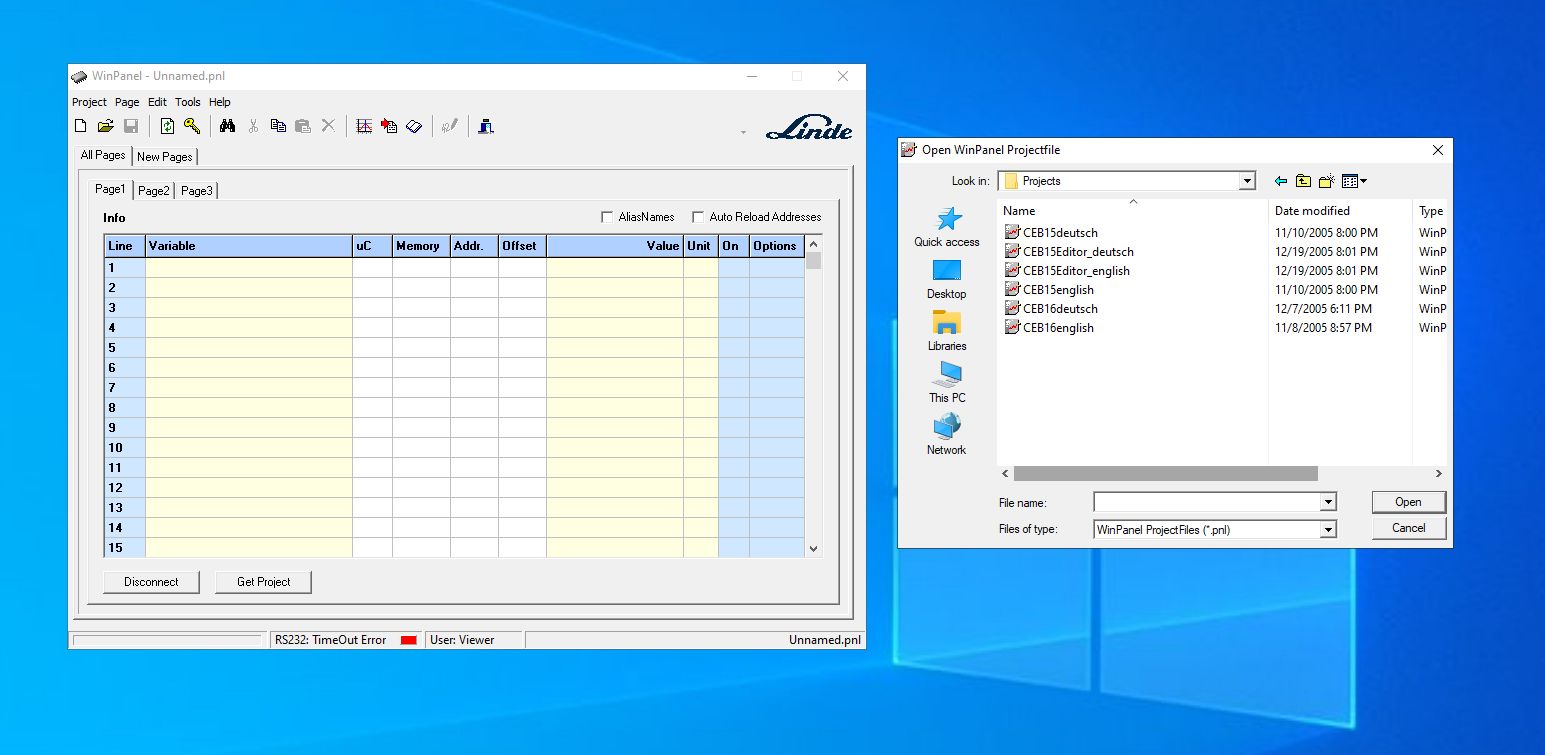The height and width of the screenshot is (755, 1545).
Task: Expand the Files of type dropdown
Action: pos(1328,529)
